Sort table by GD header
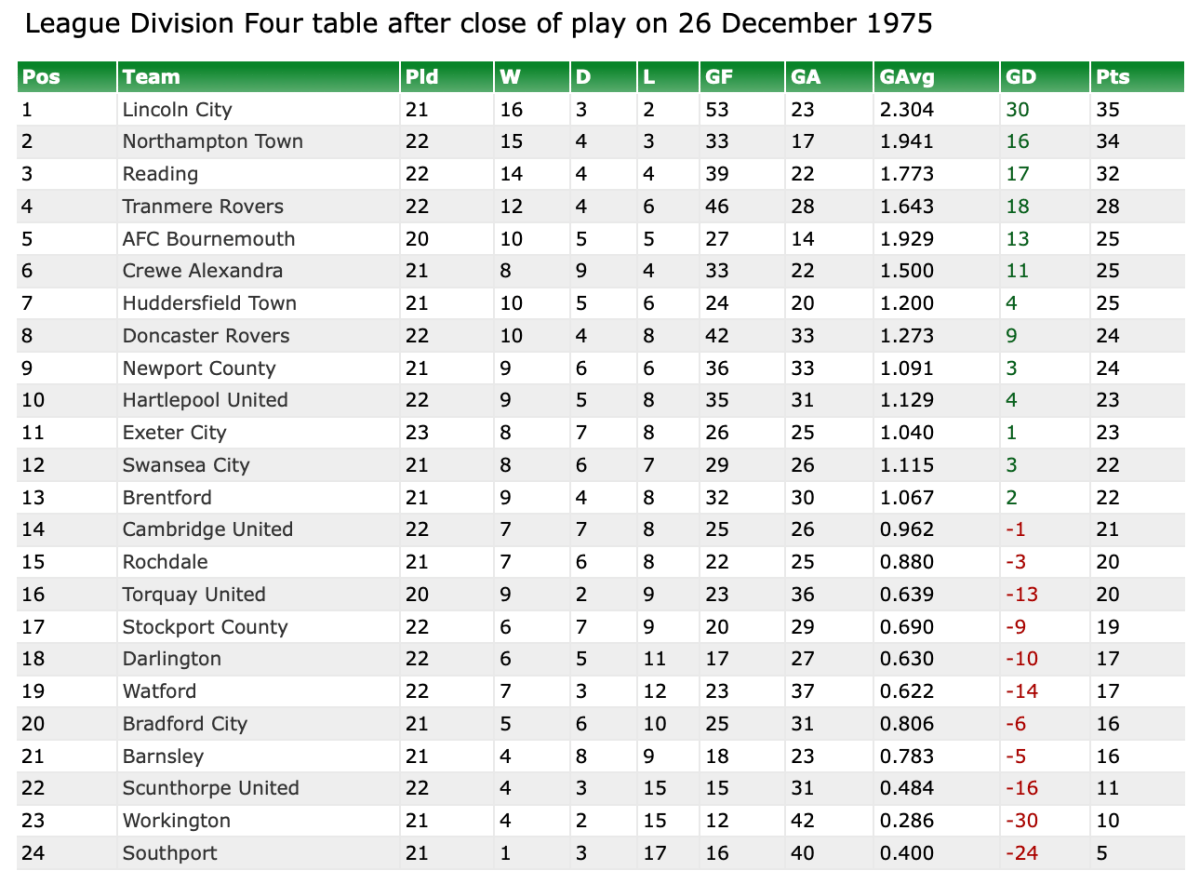Image resolution: width=1200 pixels, height=884 pixels. (1019, 77)
